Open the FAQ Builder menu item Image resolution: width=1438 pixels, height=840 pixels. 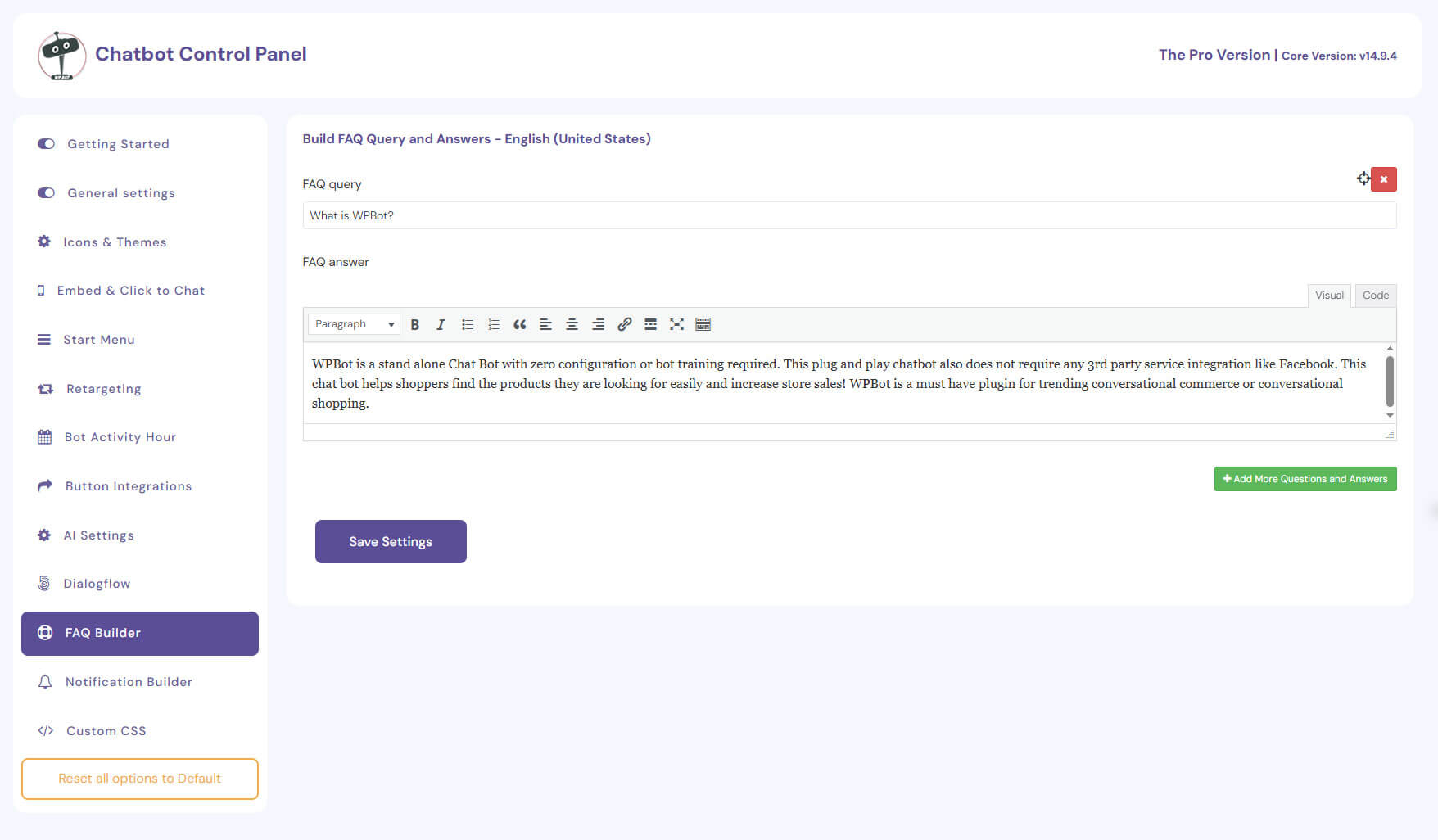[x=102, y=632]
